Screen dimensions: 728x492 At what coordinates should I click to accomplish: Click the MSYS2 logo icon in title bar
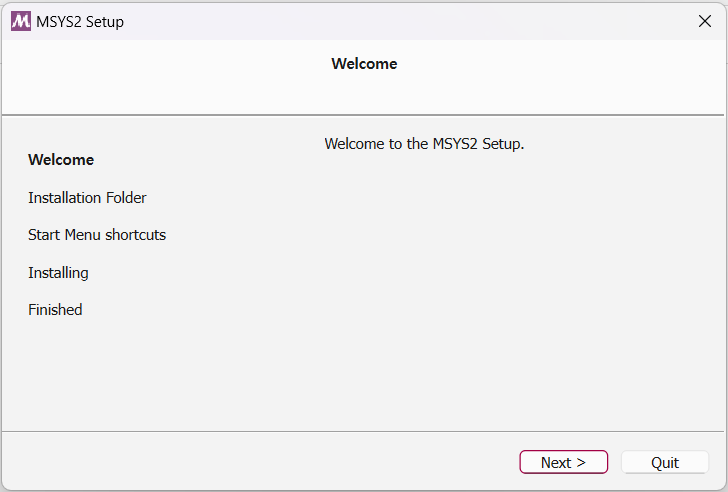(21, 21)
